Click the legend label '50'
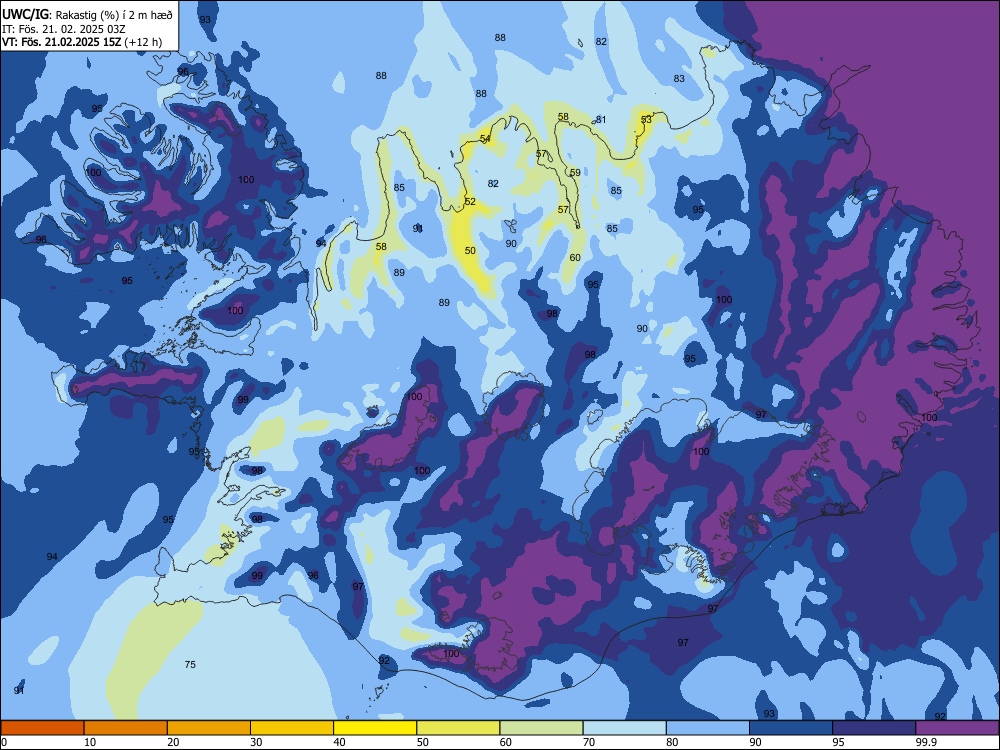This screenshot has height=750, width=1000. point(423,742)
